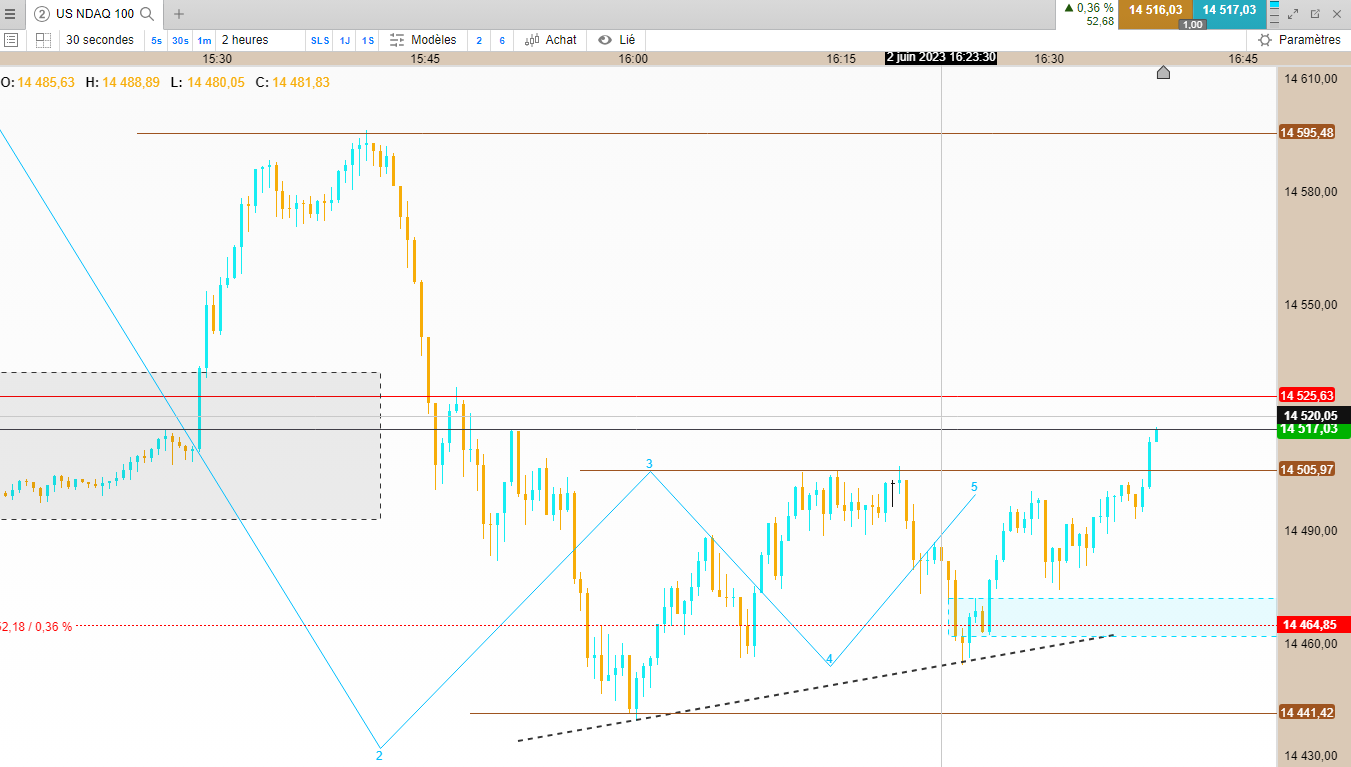1351x767 pixels.
Task: Click the Low value 14 480,05
Action: point(216,82)
